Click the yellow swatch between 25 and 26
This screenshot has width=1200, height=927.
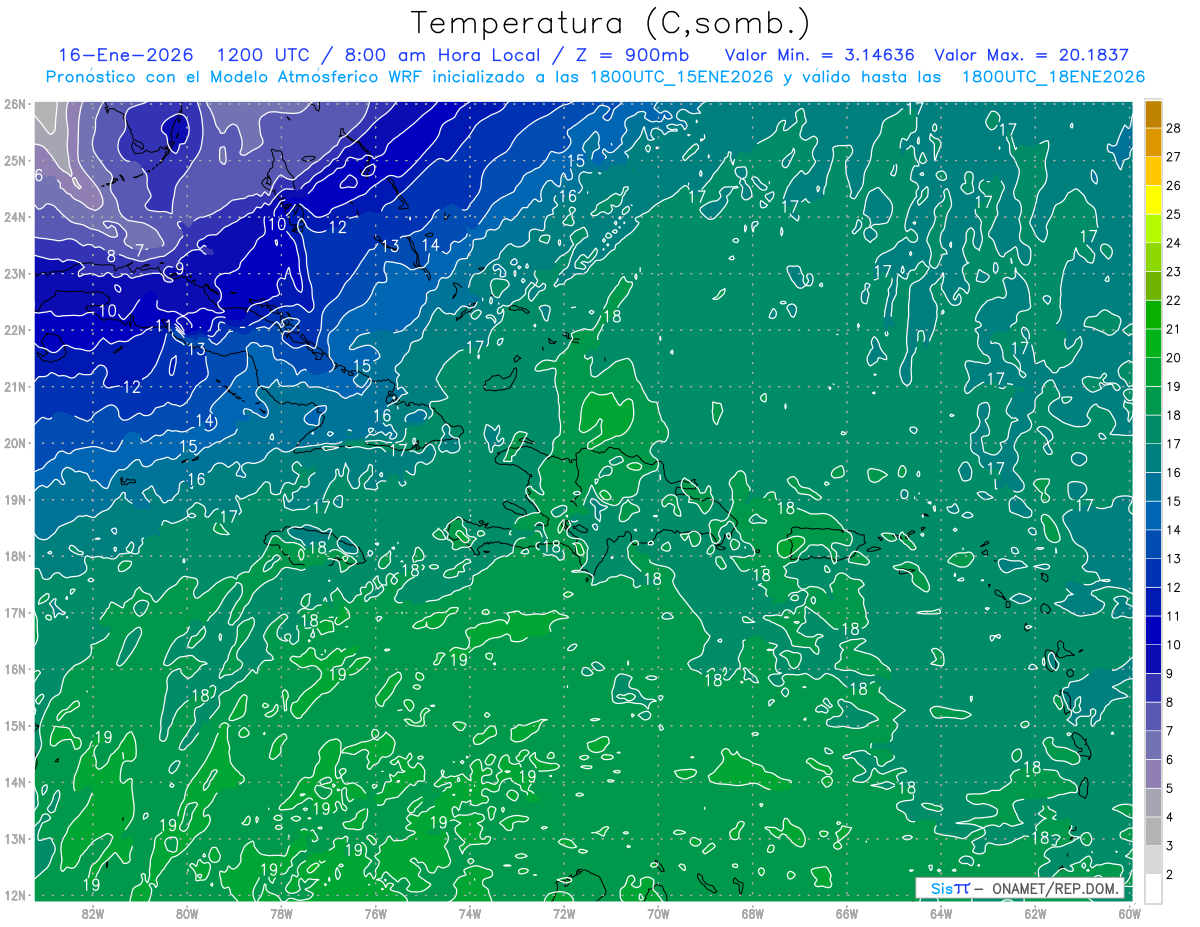[x=1153, y=200]
